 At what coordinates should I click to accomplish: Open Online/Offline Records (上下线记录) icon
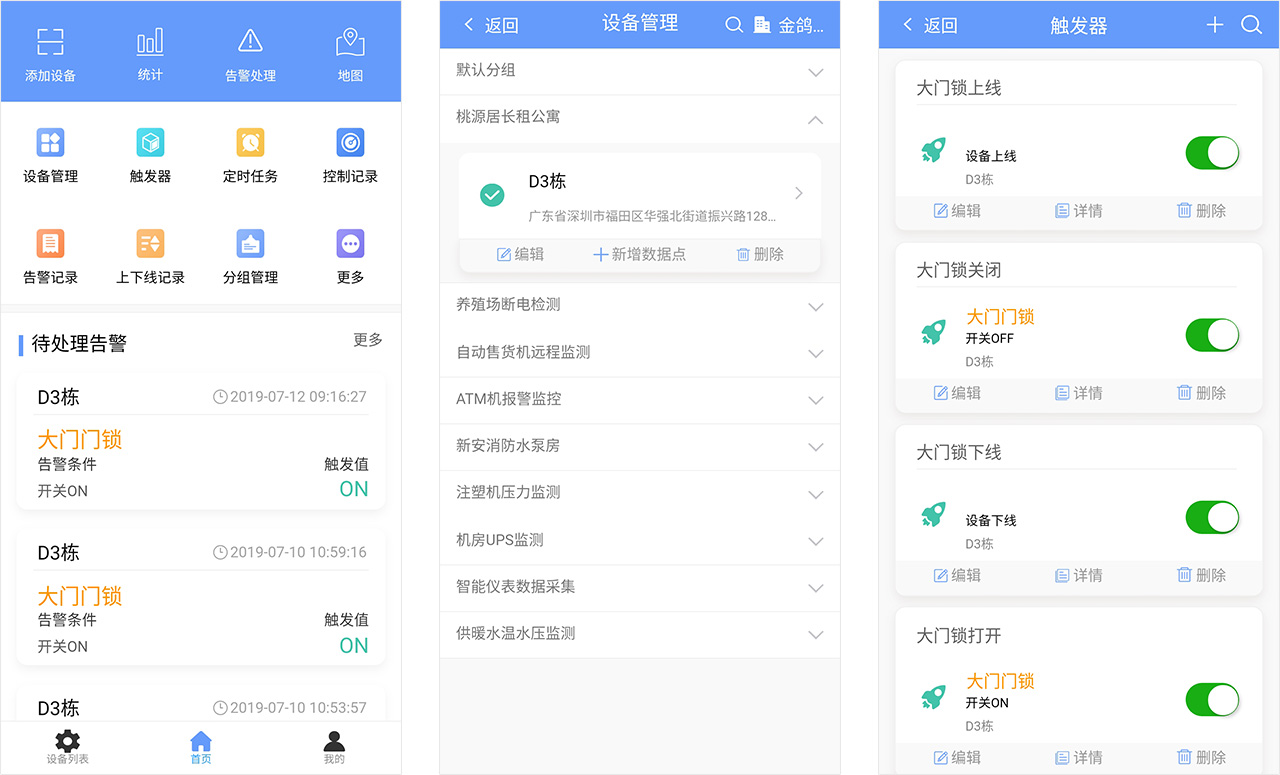150,243
